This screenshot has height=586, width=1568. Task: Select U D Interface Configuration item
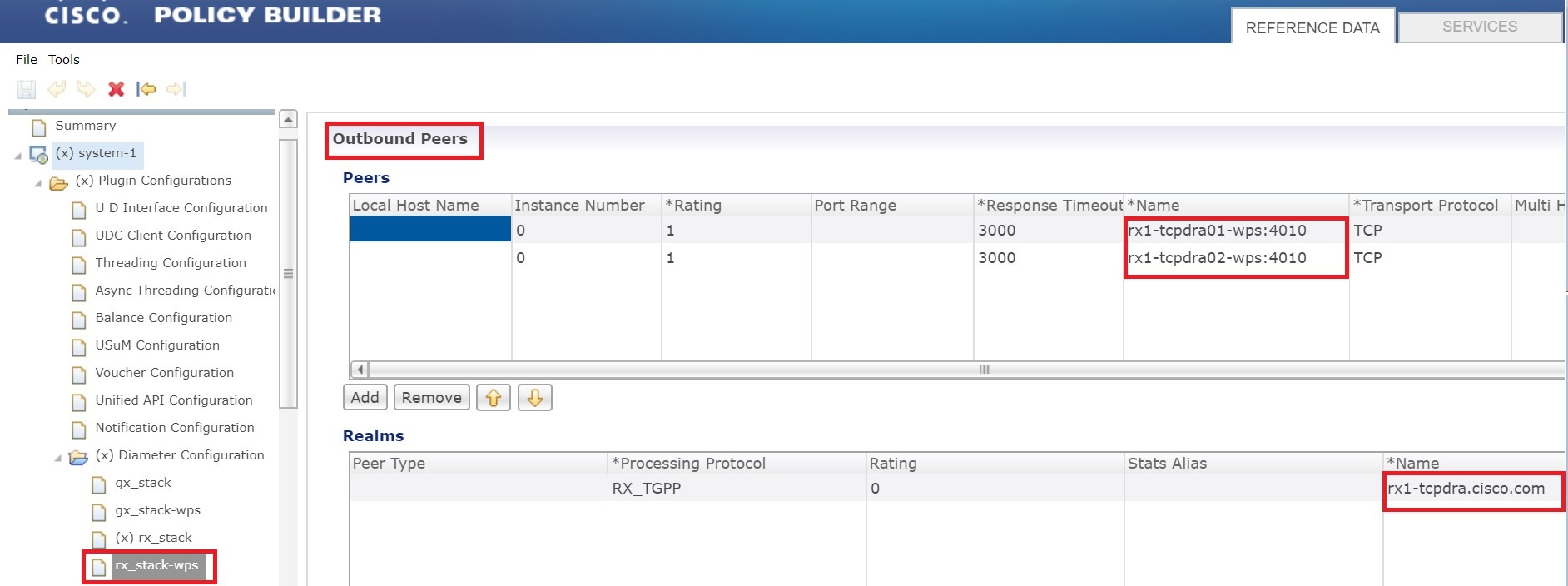181,208
